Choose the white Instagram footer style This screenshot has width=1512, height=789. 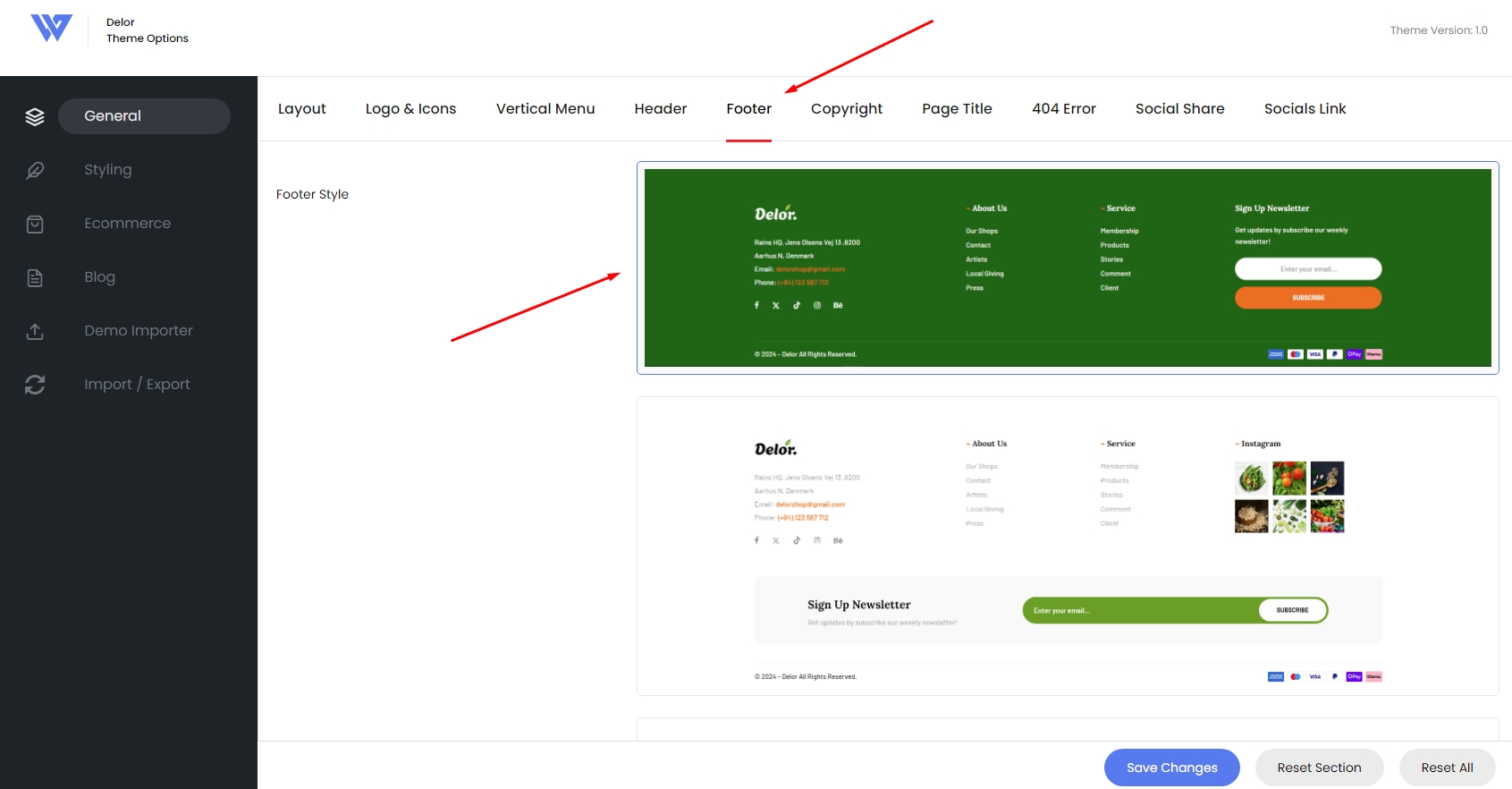coord(1068,546)
